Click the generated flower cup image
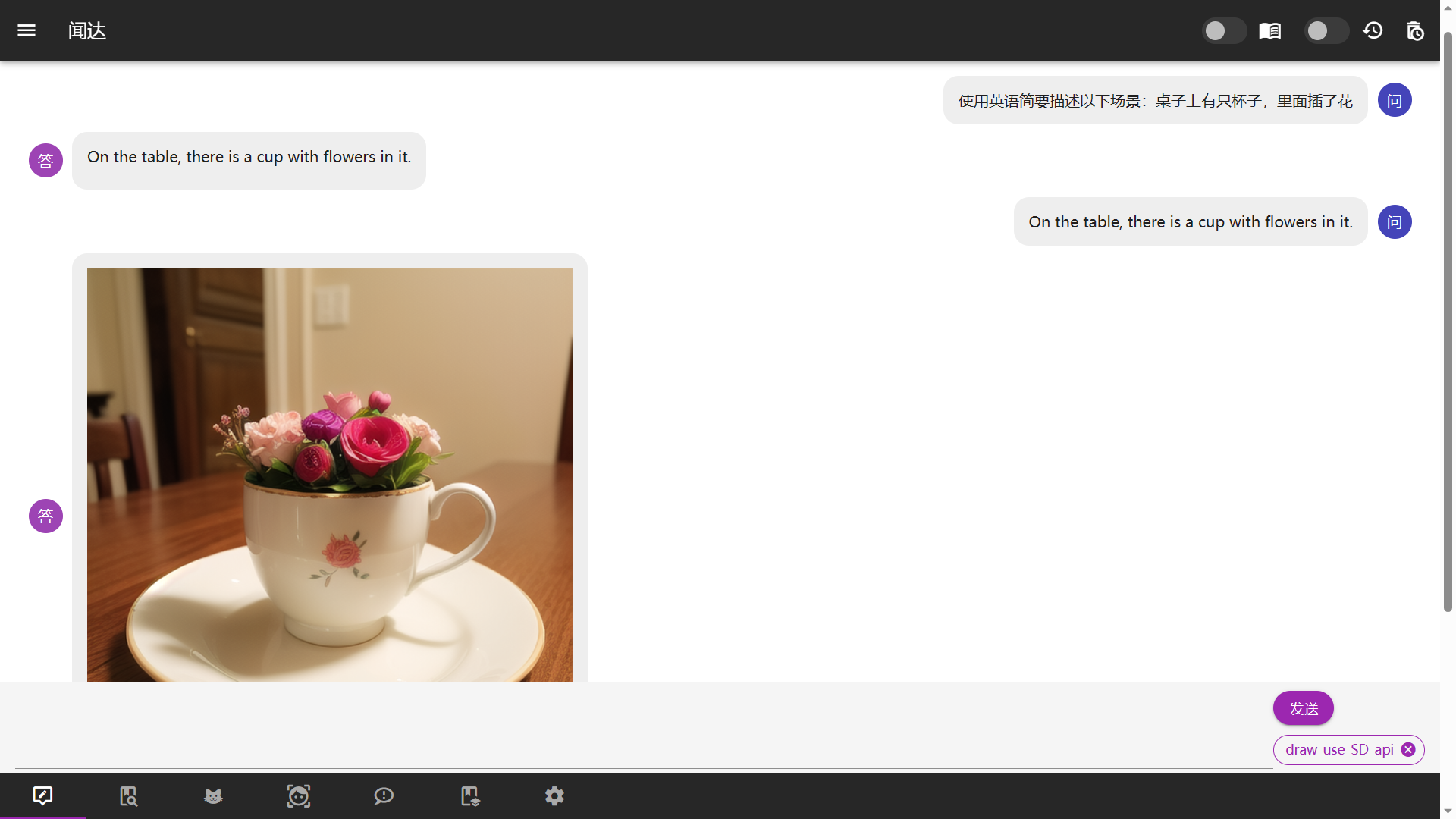Screen dimensions: 1456x819 click(x=329, y=475)
